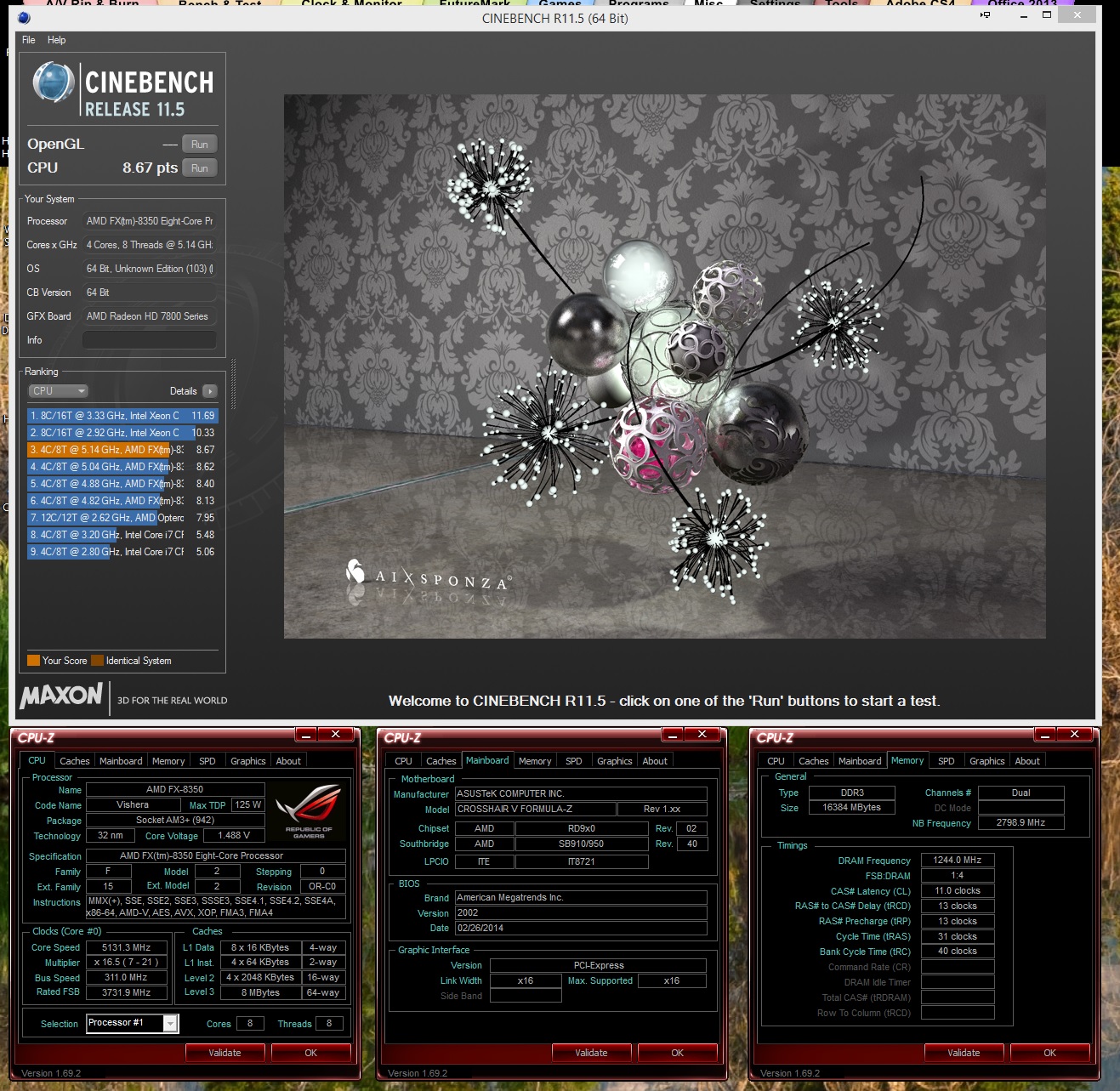Open About tab in right CPU-Z window
1120x1091 pixels.
[1027, 761]
